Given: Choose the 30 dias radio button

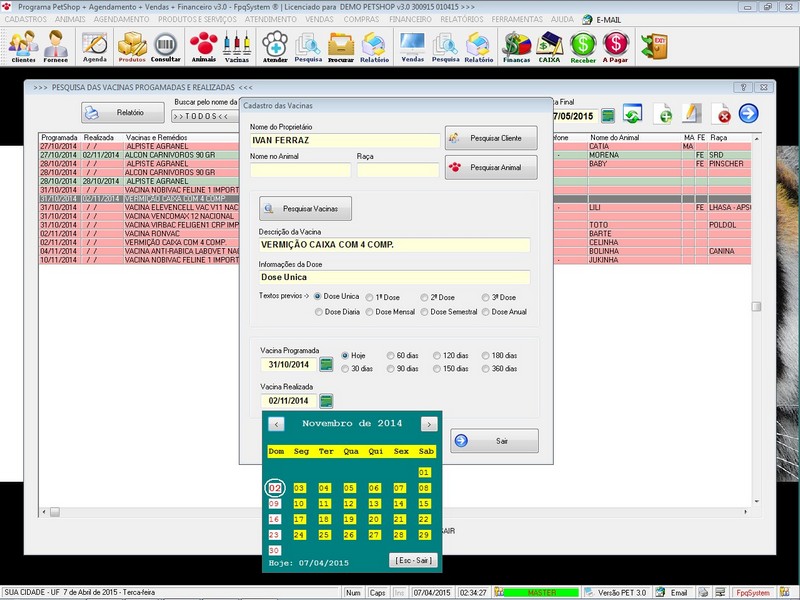Looking at the screenshot, I should 345,368.
